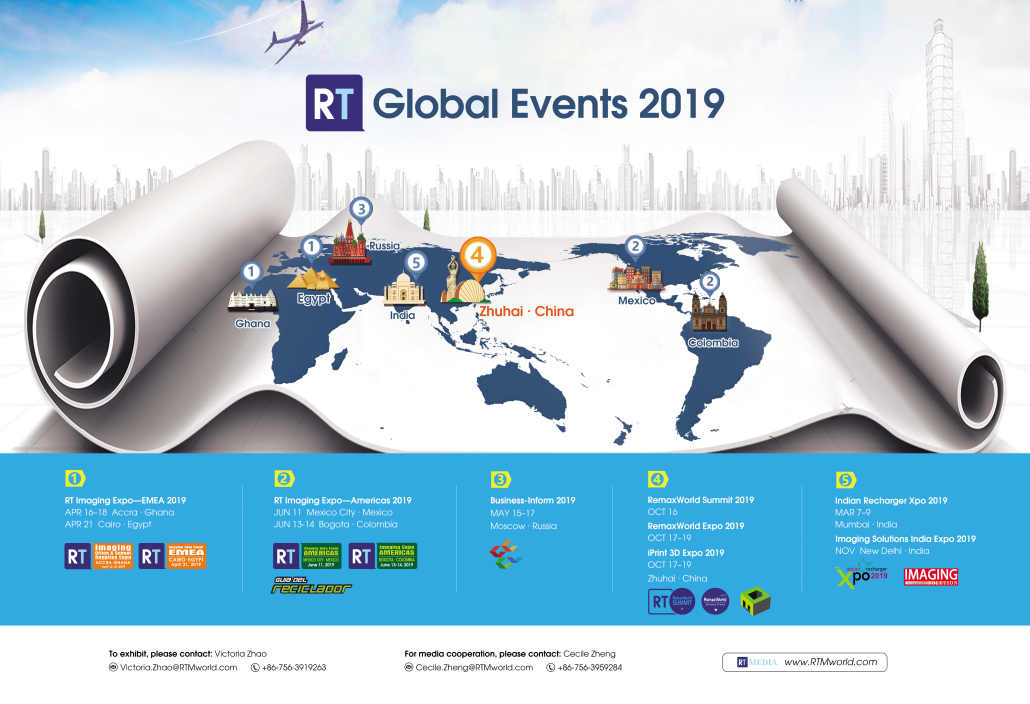Click the purple RT logo beside the title

tap(334, 103)
